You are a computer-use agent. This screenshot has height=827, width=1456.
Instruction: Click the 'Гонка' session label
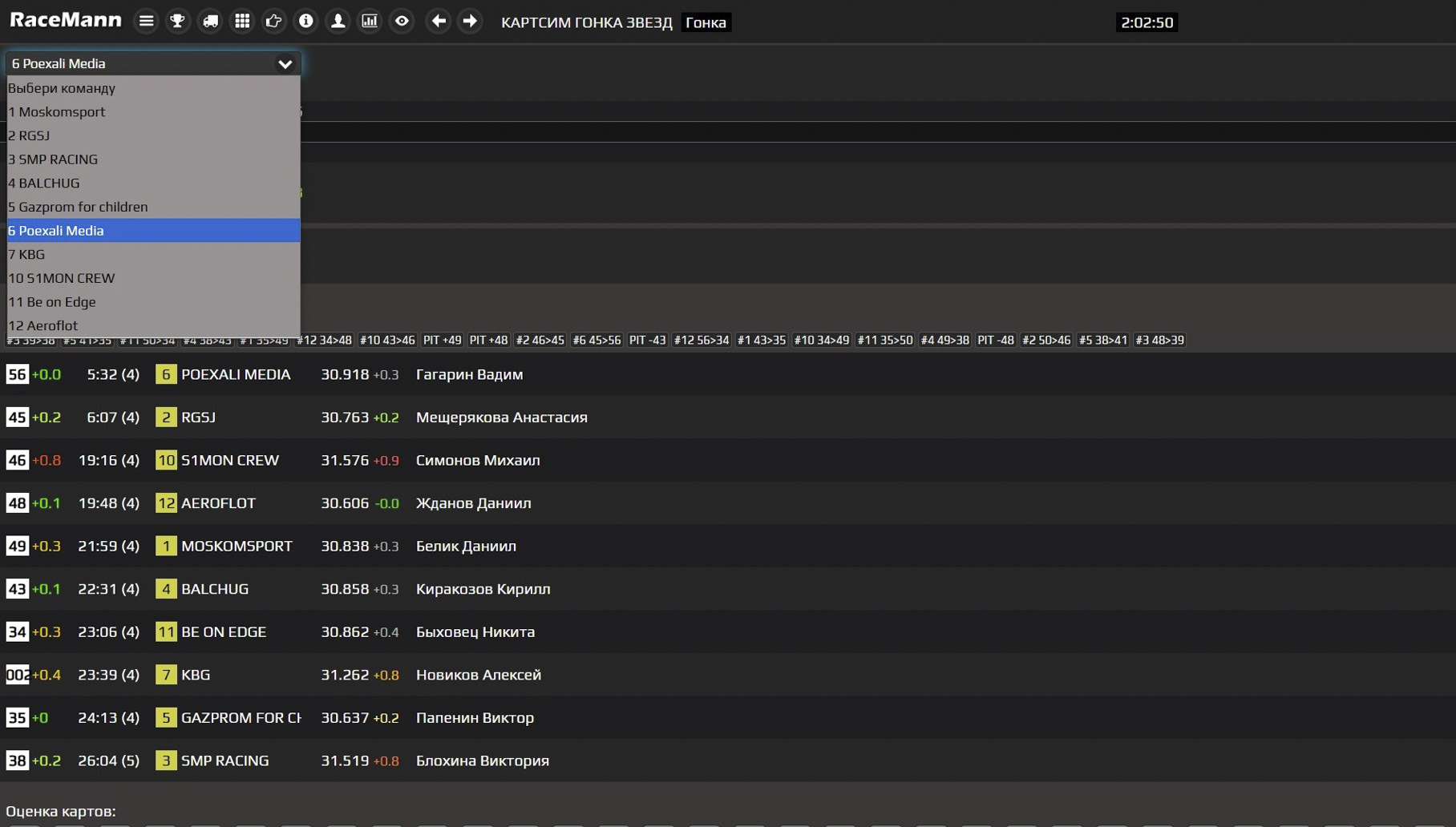[x=706, y=22]
